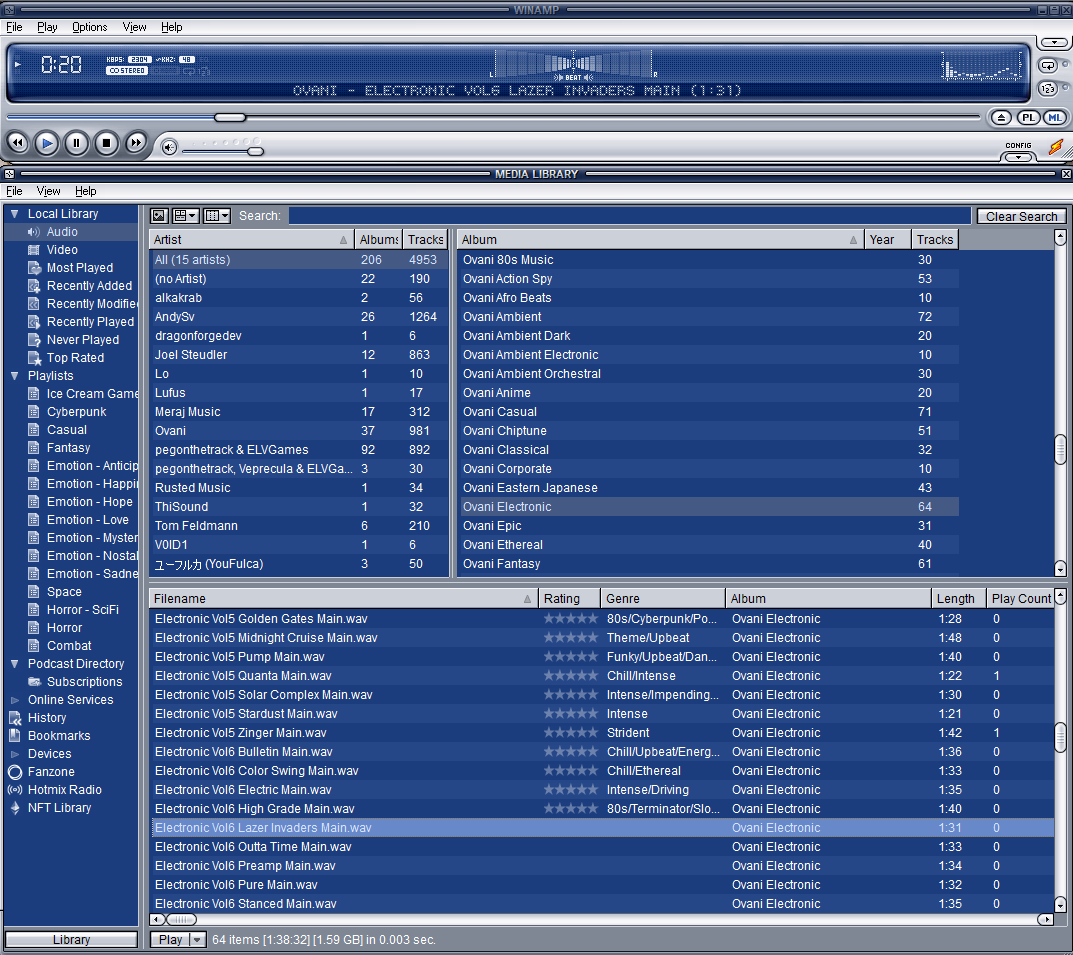Click into the Search field
The image size is (1073, 955).
click(630, 216)
